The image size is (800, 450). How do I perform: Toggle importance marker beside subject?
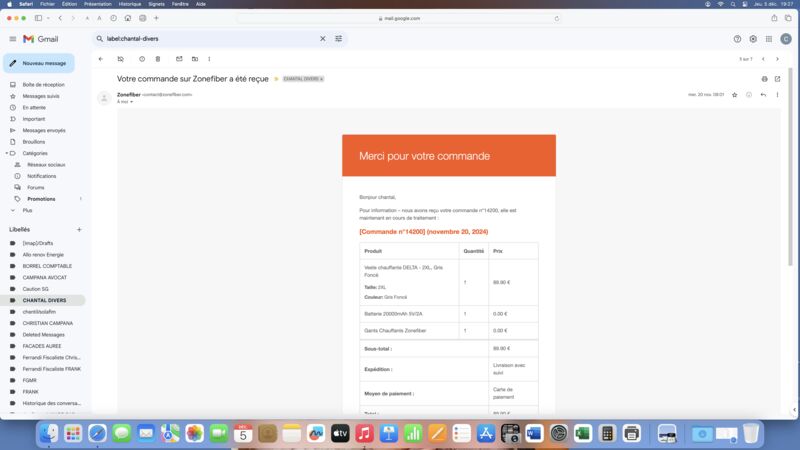pyautogui.click(x=276, y=79)
